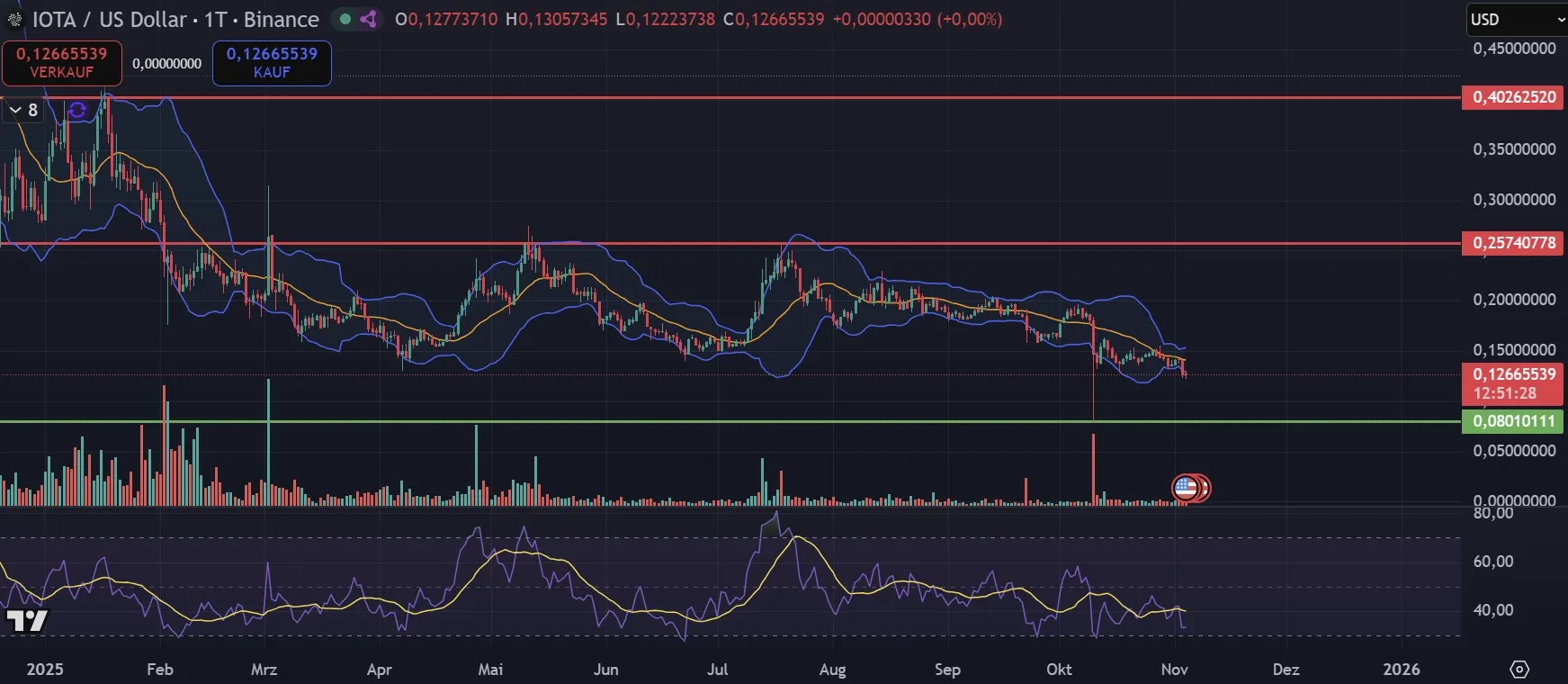Click the IOTA coin logo icon

point(14,20)
